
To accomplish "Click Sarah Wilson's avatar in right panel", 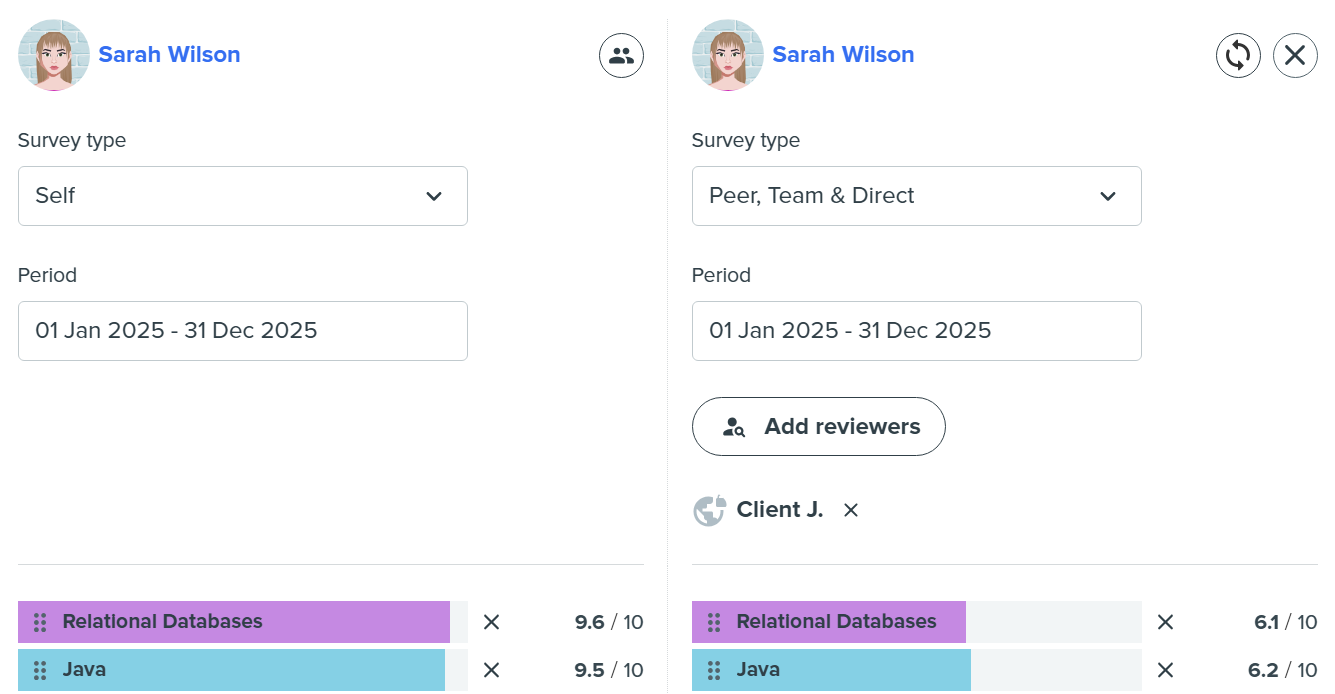I will click(x=727, y=55).
